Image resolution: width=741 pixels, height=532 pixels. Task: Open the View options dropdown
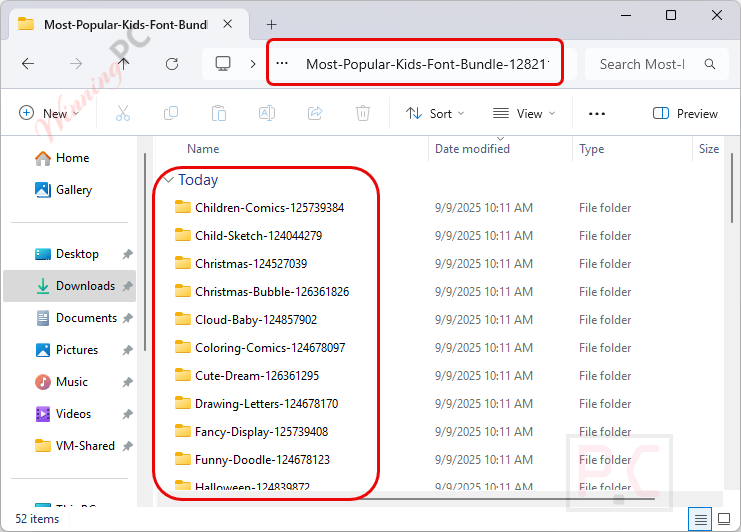click(524, 113)
